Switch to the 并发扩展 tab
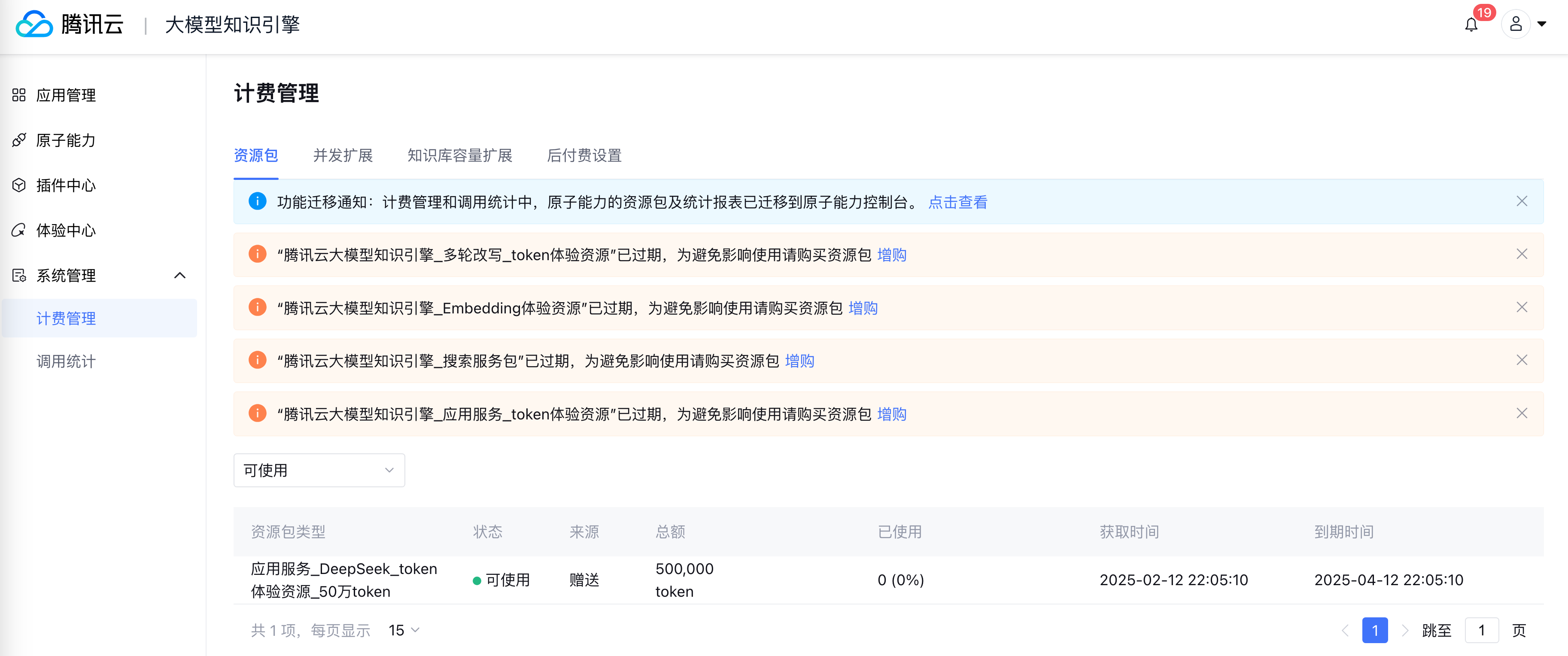Image resolution: width=1568 pixels, height=656 pixels. (x=343, y=156)
